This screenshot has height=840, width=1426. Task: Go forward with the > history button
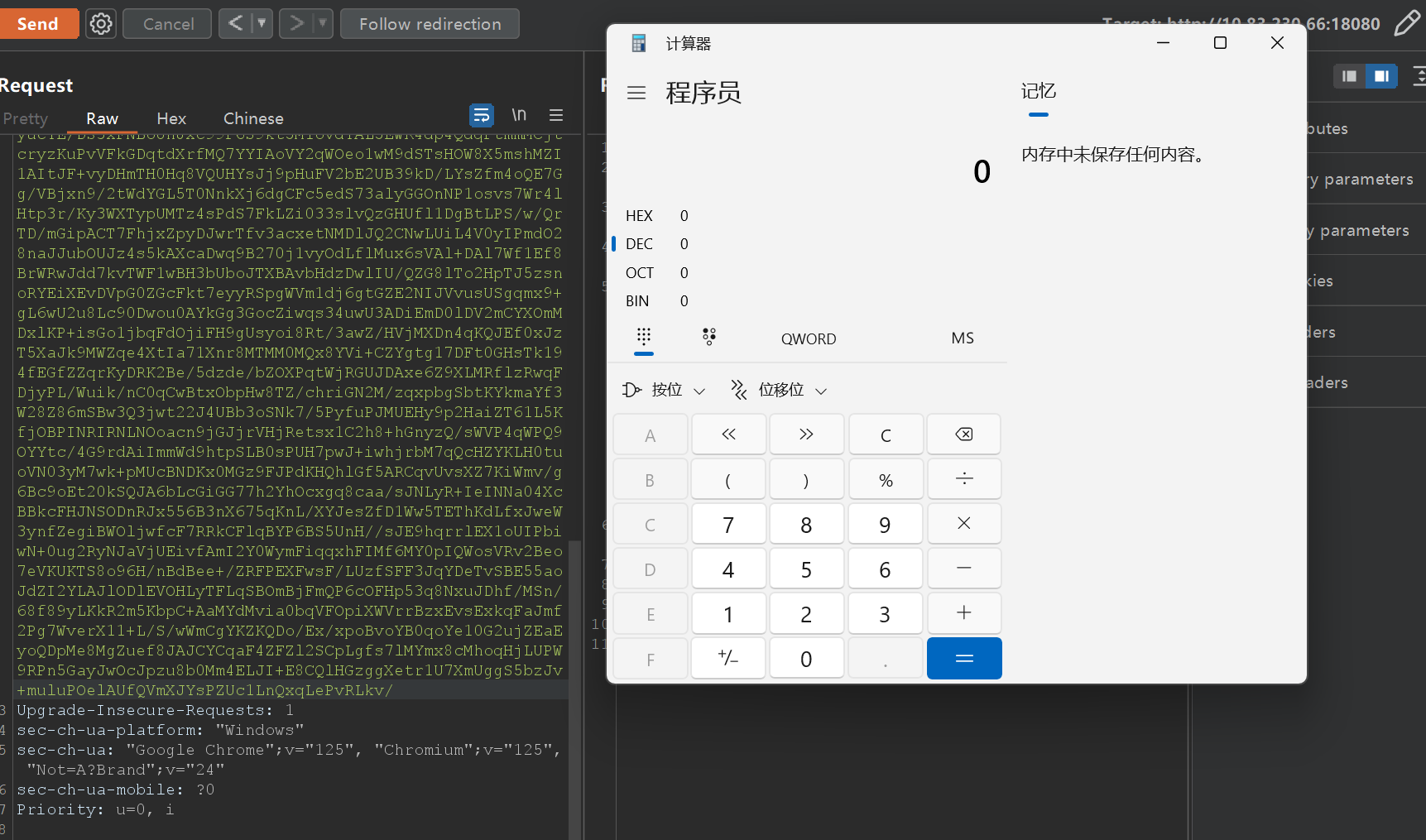[296, 24]
